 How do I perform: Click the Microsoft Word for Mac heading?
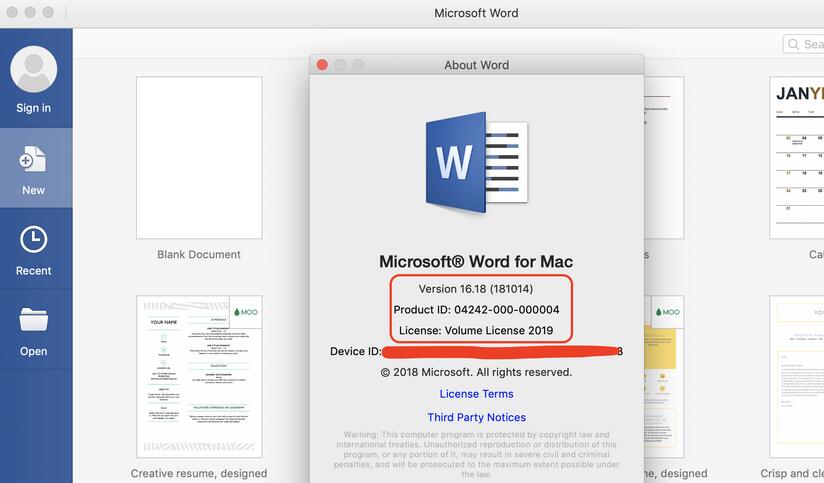(476, 261)
